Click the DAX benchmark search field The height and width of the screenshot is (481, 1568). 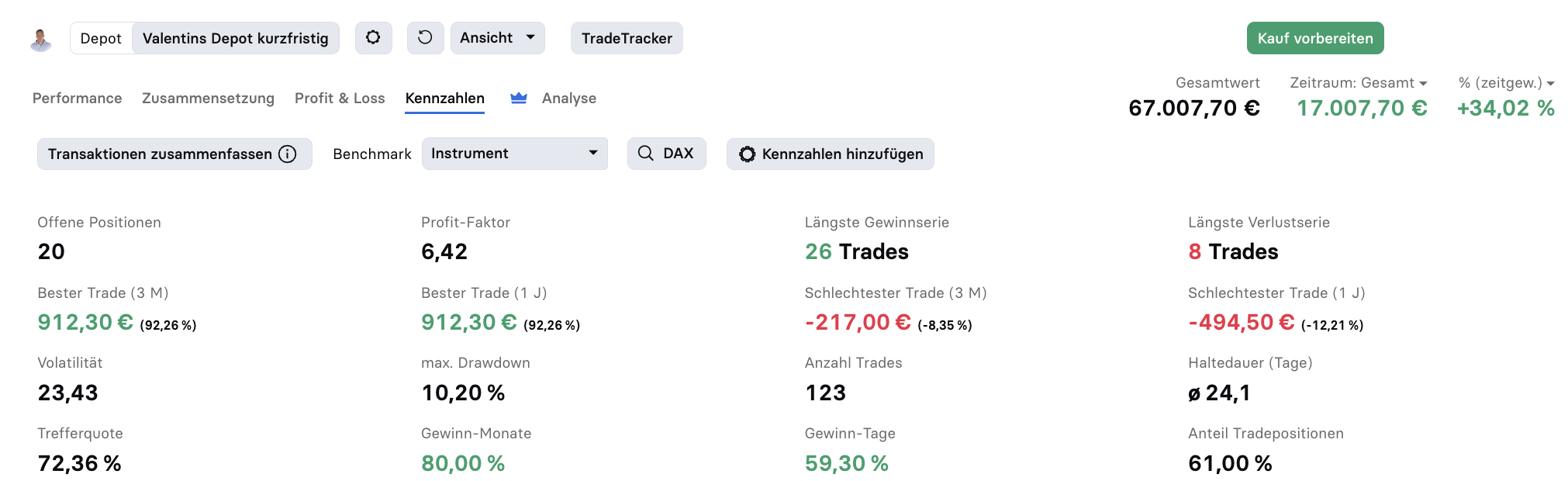point(666,154)
